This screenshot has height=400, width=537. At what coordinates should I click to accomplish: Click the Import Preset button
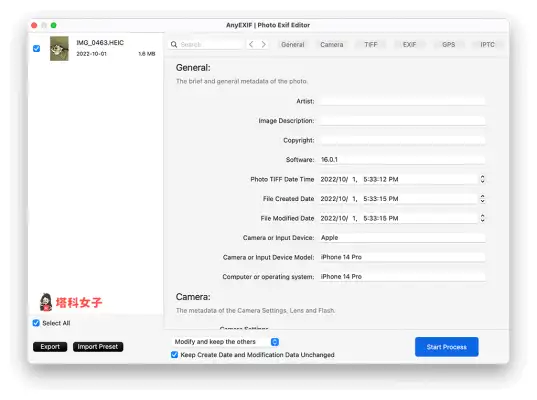pyautogui.click(x=98, y=347)
